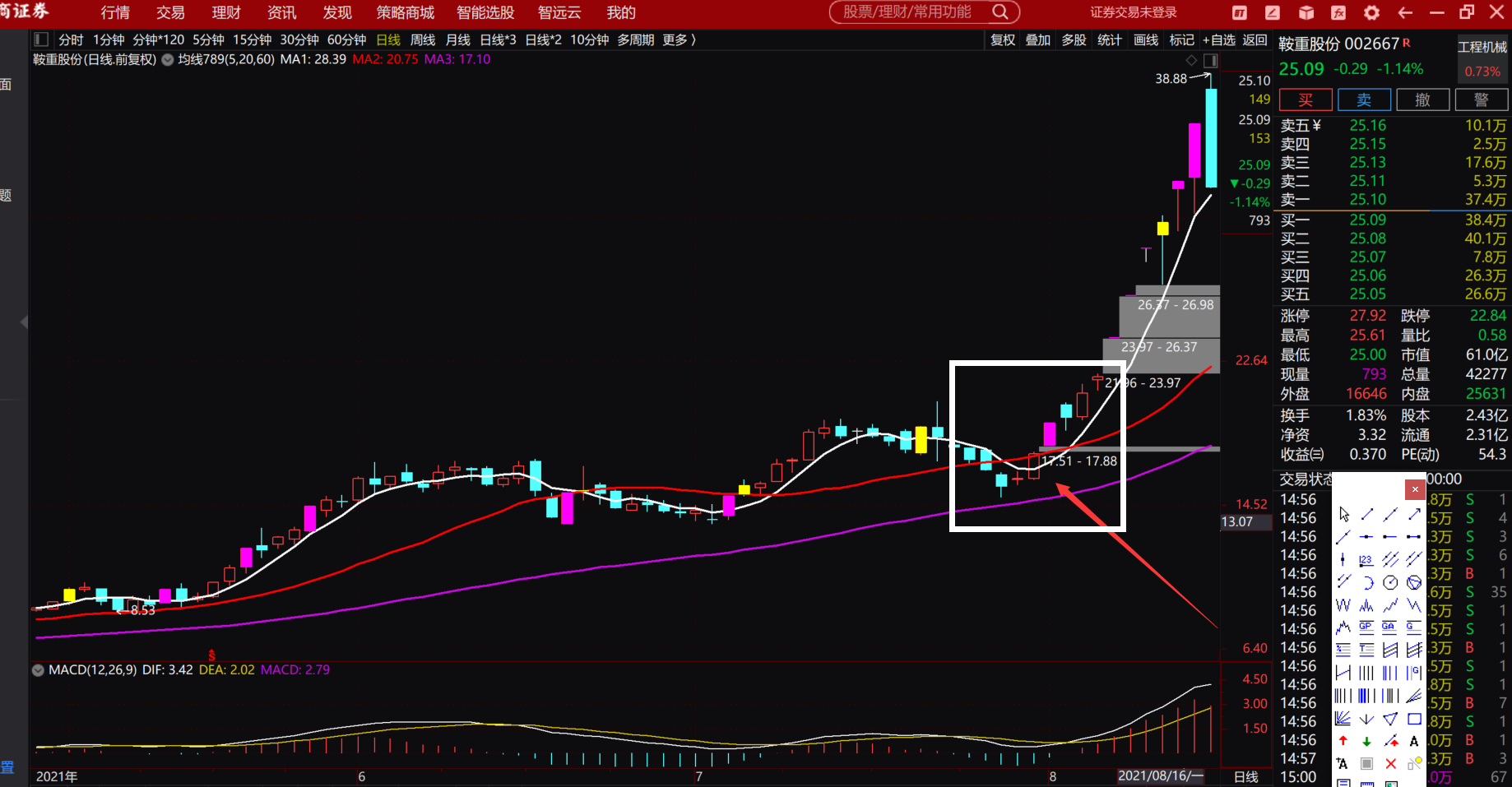Open the 均线 indicator settings dropdown
Image resolution: width=1512 pixels, height=787 pixels.
point(168,59)
